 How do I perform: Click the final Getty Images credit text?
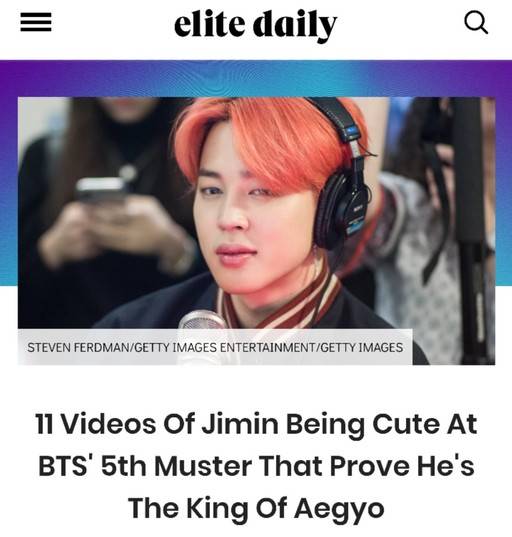click(x=361, y=348)
